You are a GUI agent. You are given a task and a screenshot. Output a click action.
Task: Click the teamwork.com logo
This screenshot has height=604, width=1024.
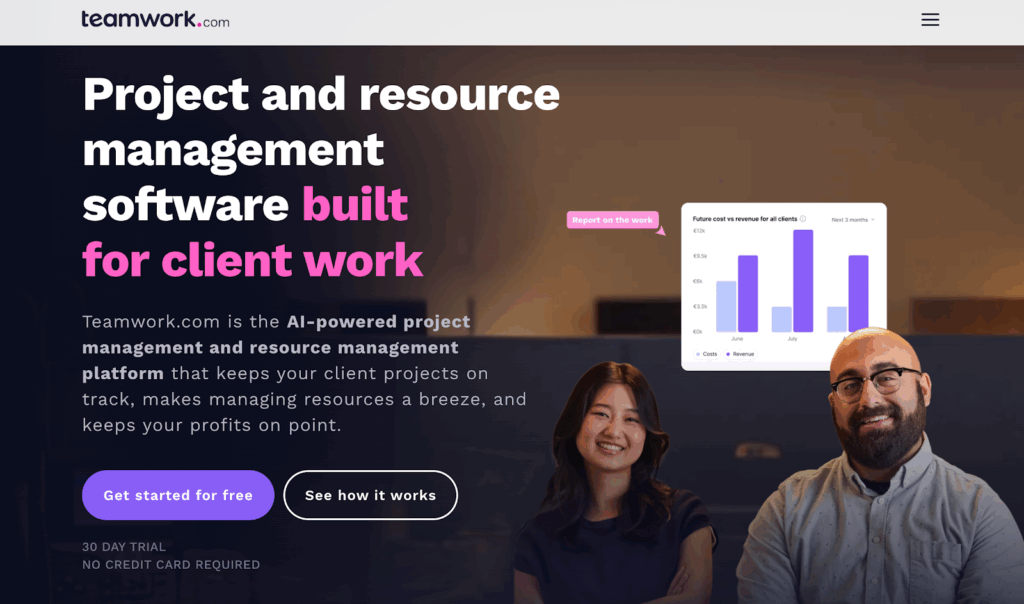pyautogui.click(x=155, y=20)
